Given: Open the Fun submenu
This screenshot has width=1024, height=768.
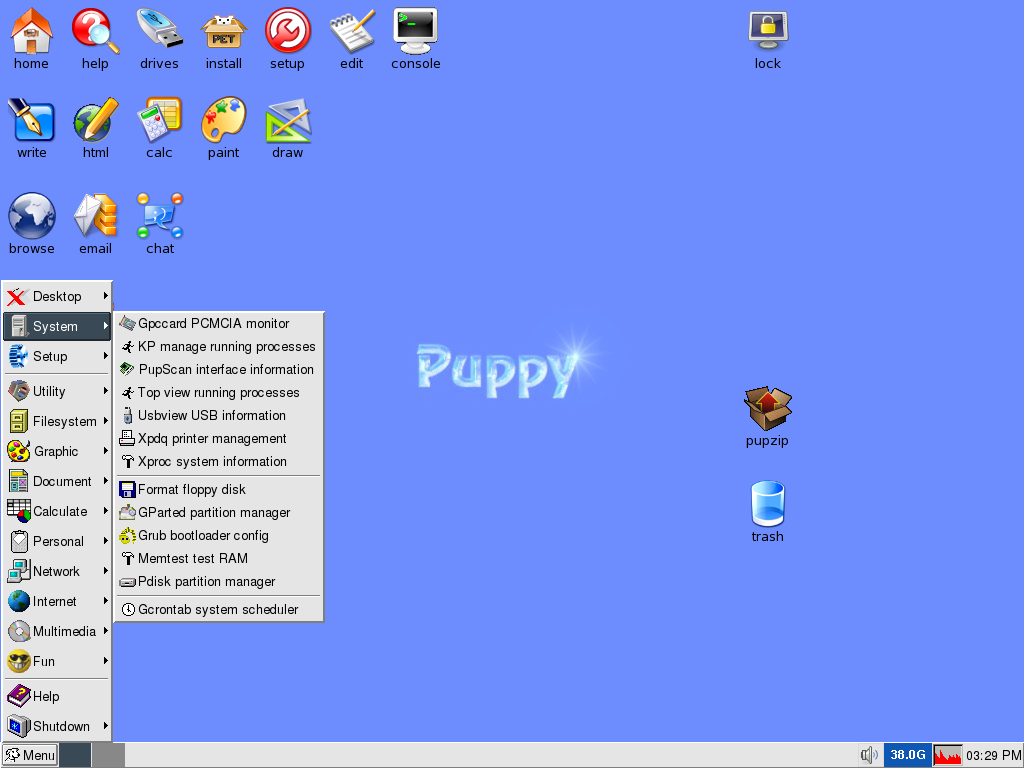Looking at the screenshot, I should (57, 662).
